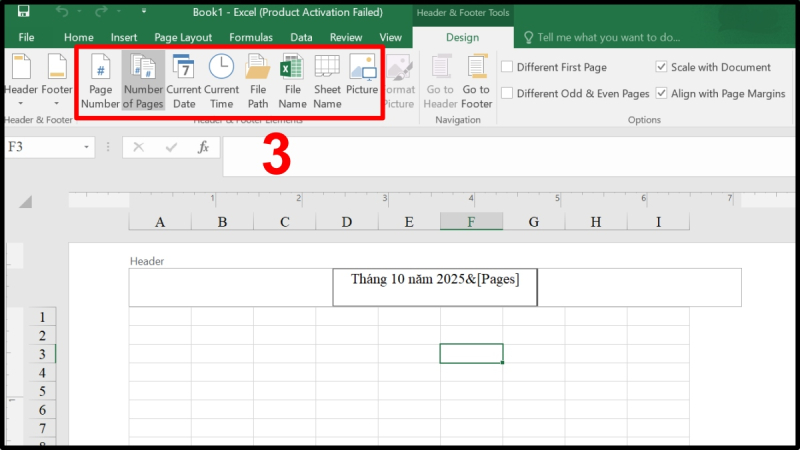Click the Cancel X in formula bar
This screenshot has height=450, width=800.
click(x=138, y=147)
